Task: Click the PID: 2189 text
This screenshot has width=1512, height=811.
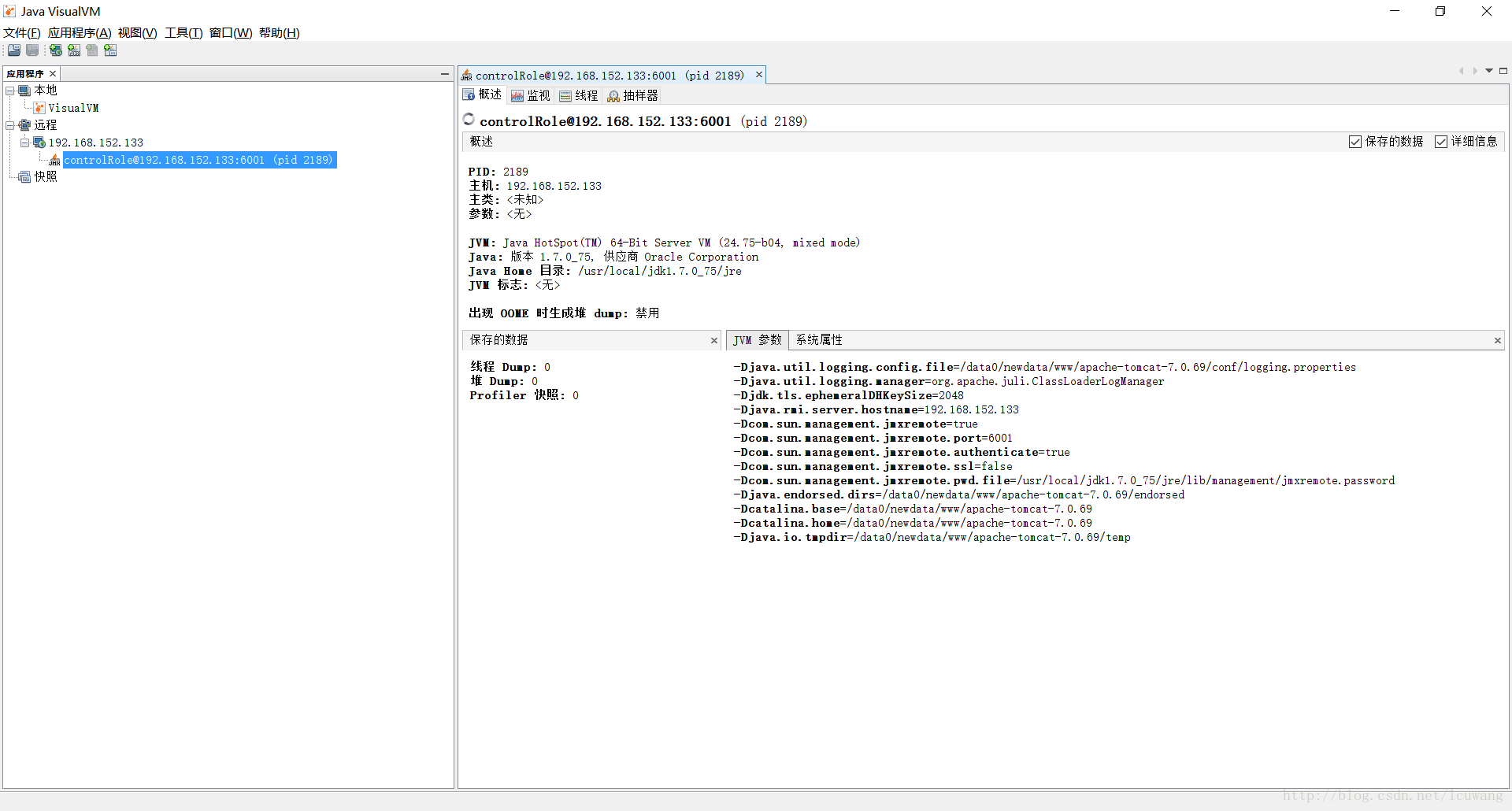Action: [x=498, y=172]
